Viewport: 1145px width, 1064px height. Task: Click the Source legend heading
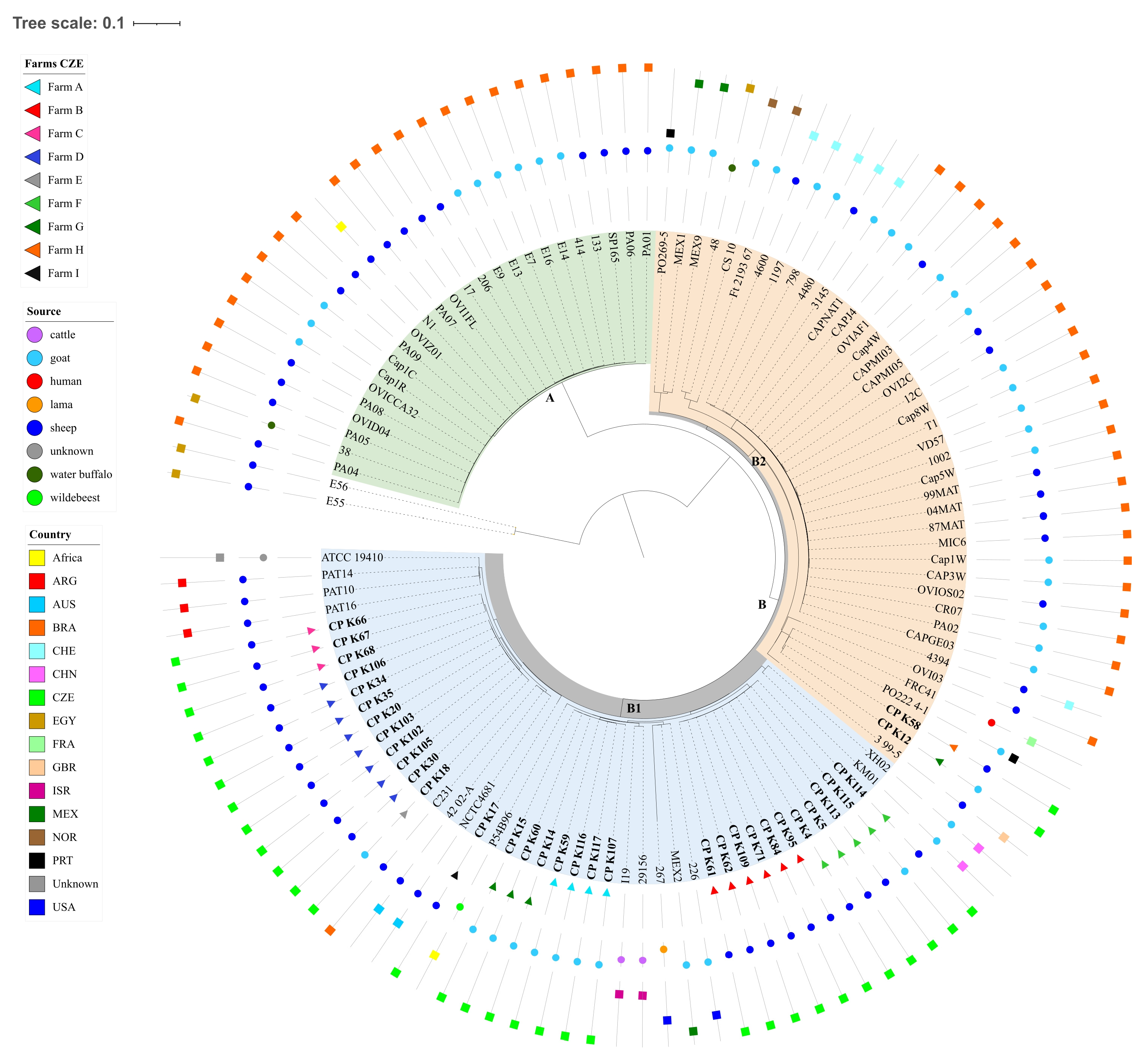coord(44,311)
